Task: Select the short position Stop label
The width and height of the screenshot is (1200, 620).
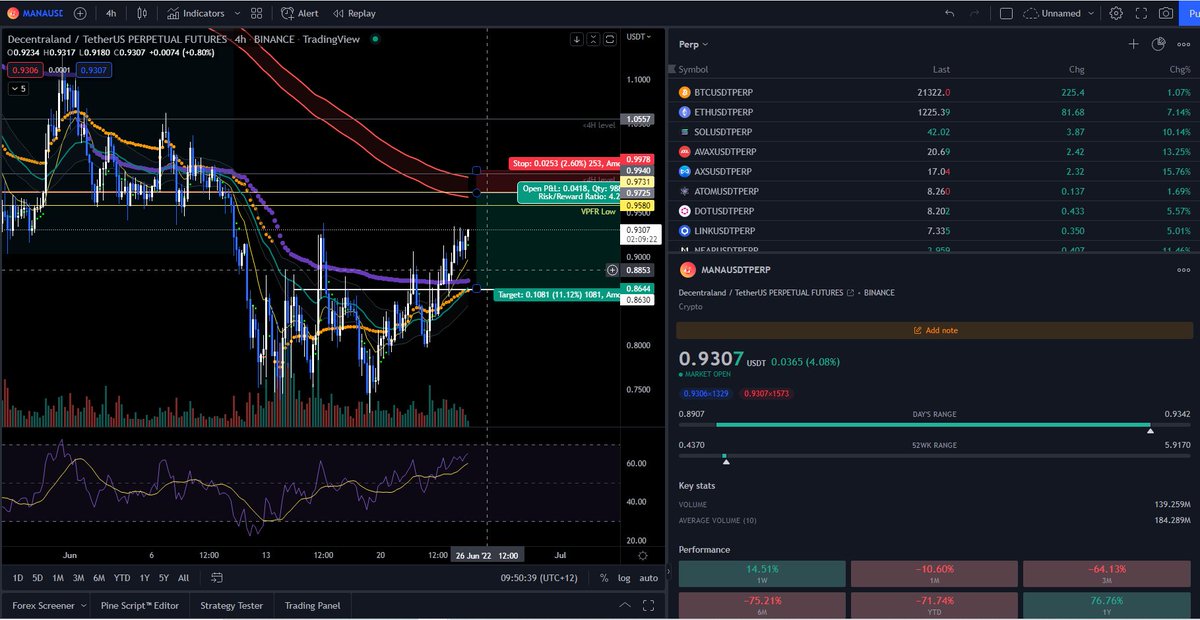Action: (x=565, y=163)
